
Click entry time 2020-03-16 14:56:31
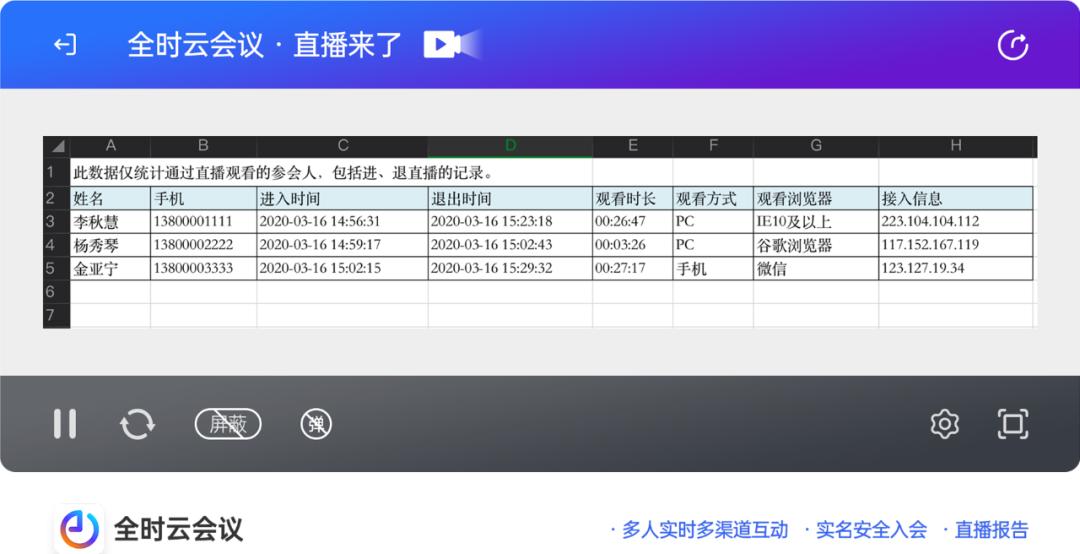tap(342, 222)
